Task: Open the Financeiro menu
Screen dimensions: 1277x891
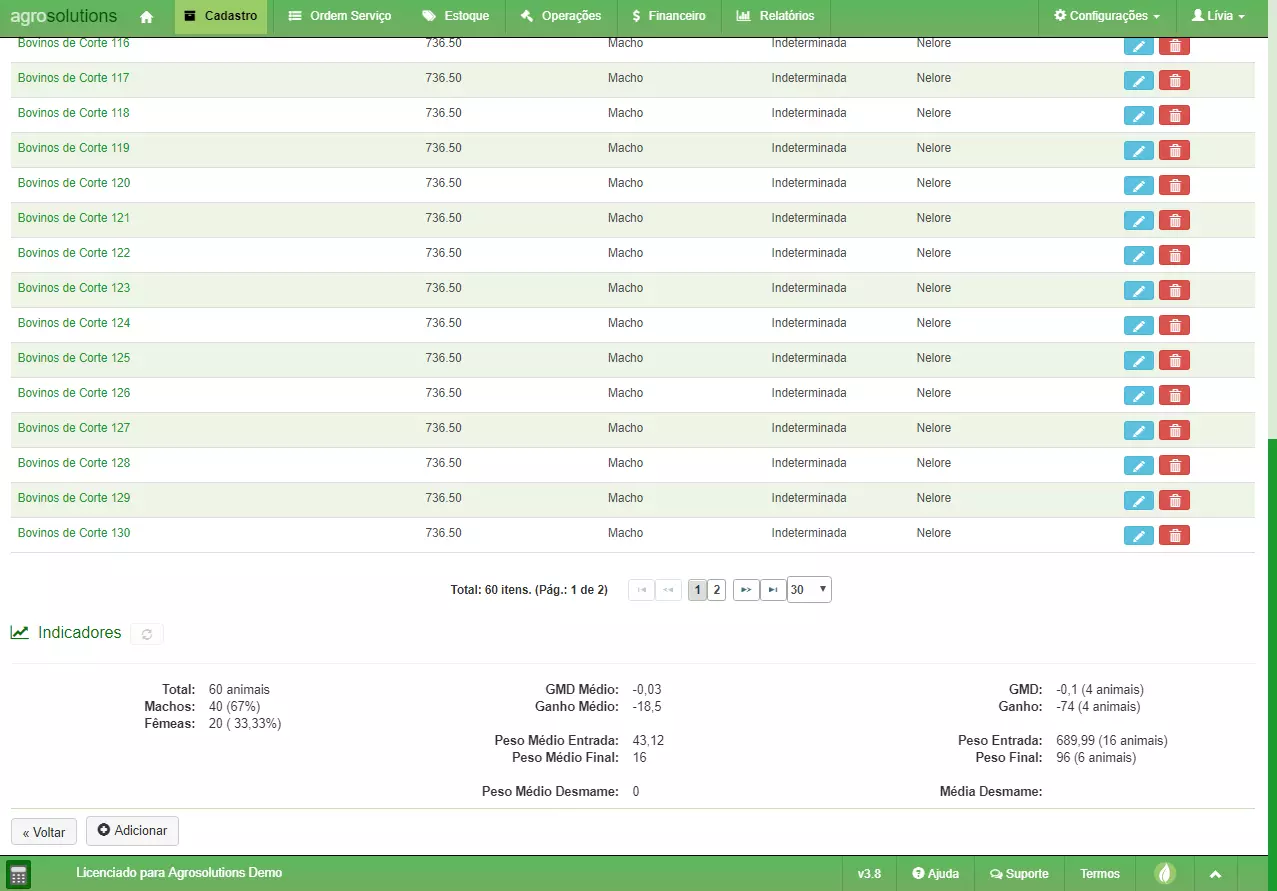Action: (668, 17)
